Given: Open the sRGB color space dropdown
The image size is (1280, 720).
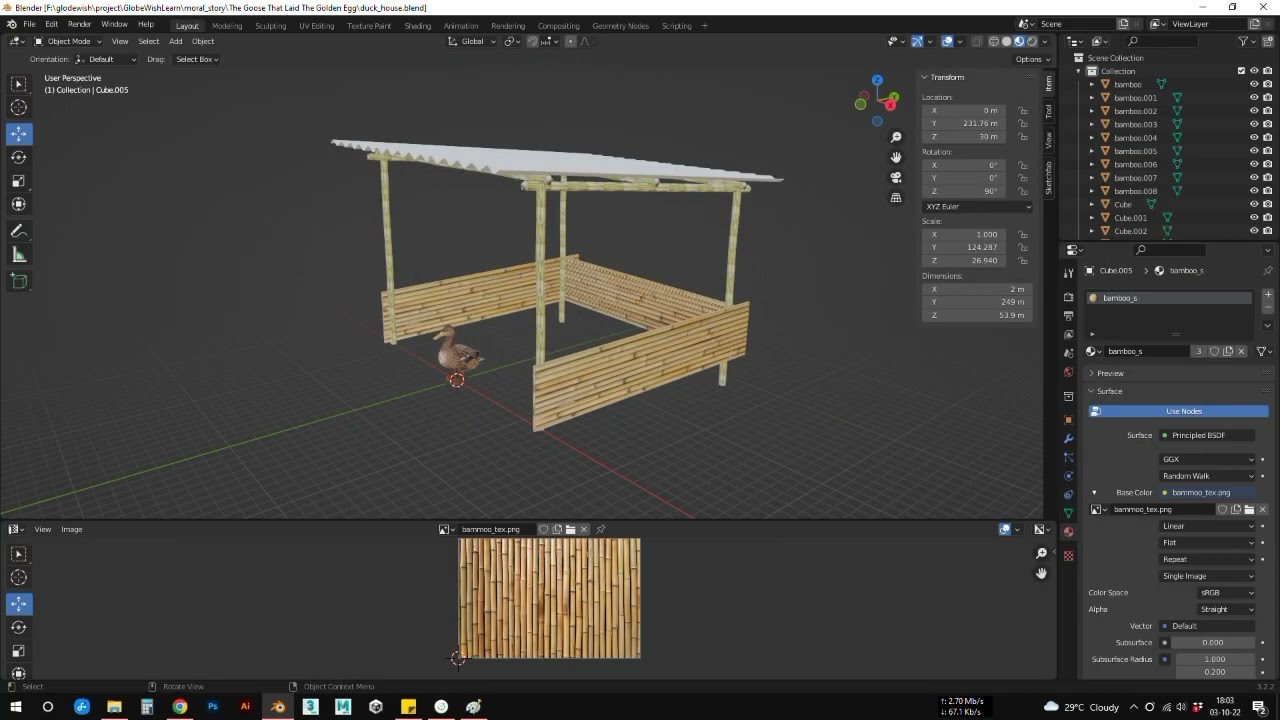Looking at the screenshot, I should 1226,593.
